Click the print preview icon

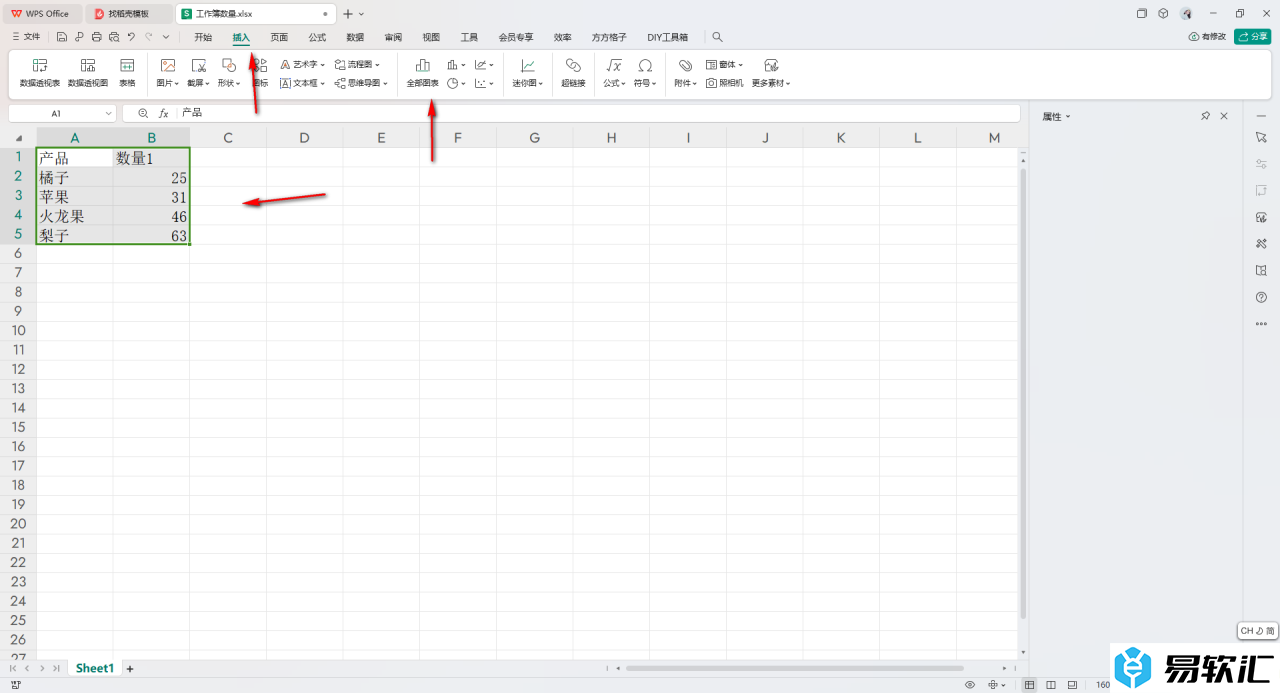click(x=113, y=37)
